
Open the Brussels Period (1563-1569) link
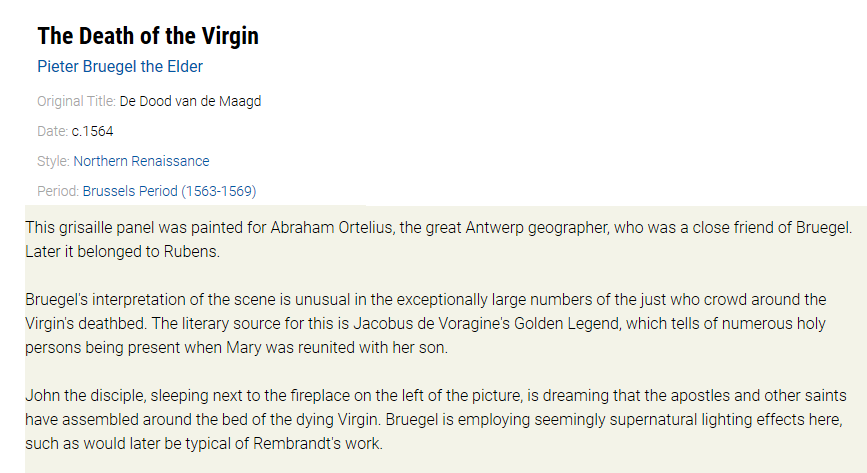point(169,191)
